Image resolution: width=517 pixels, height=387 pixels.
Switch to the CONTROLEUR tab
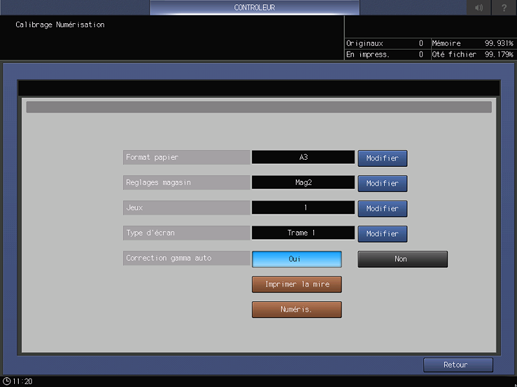(254, 7)
